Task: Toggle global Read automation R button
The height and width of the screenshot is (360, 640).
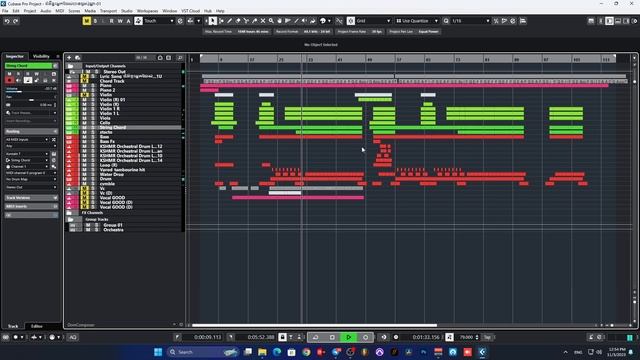Action: [x=111, y=21]
